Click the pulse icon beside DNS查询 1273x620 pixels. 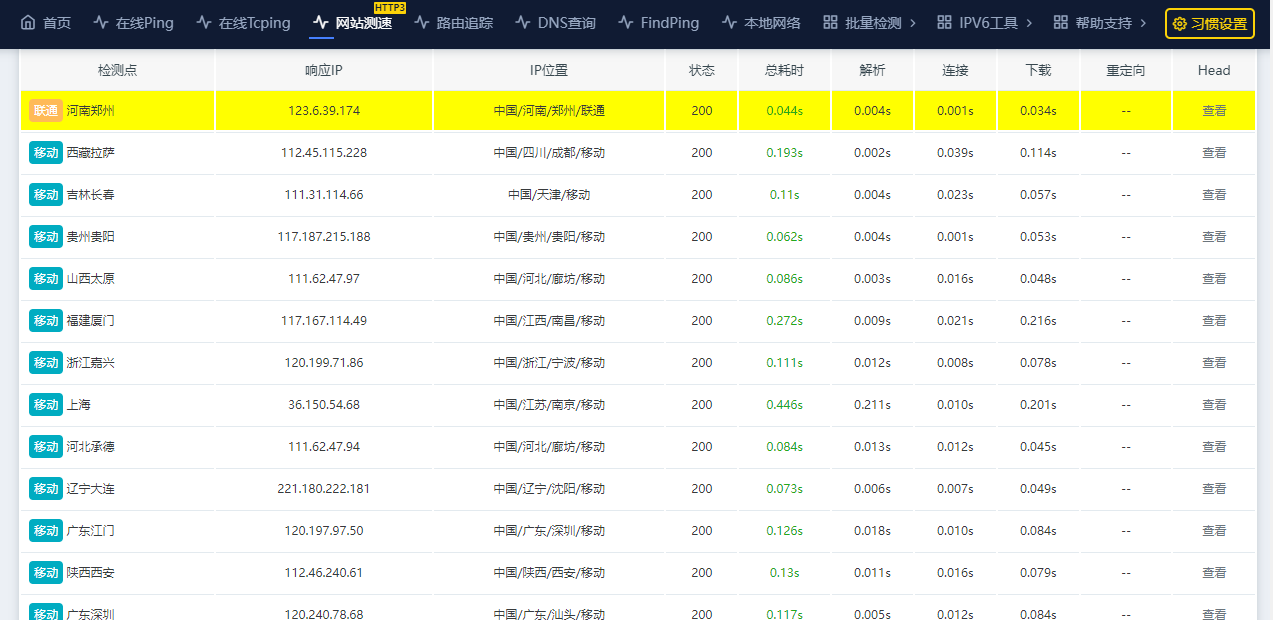tap(523, 22)
